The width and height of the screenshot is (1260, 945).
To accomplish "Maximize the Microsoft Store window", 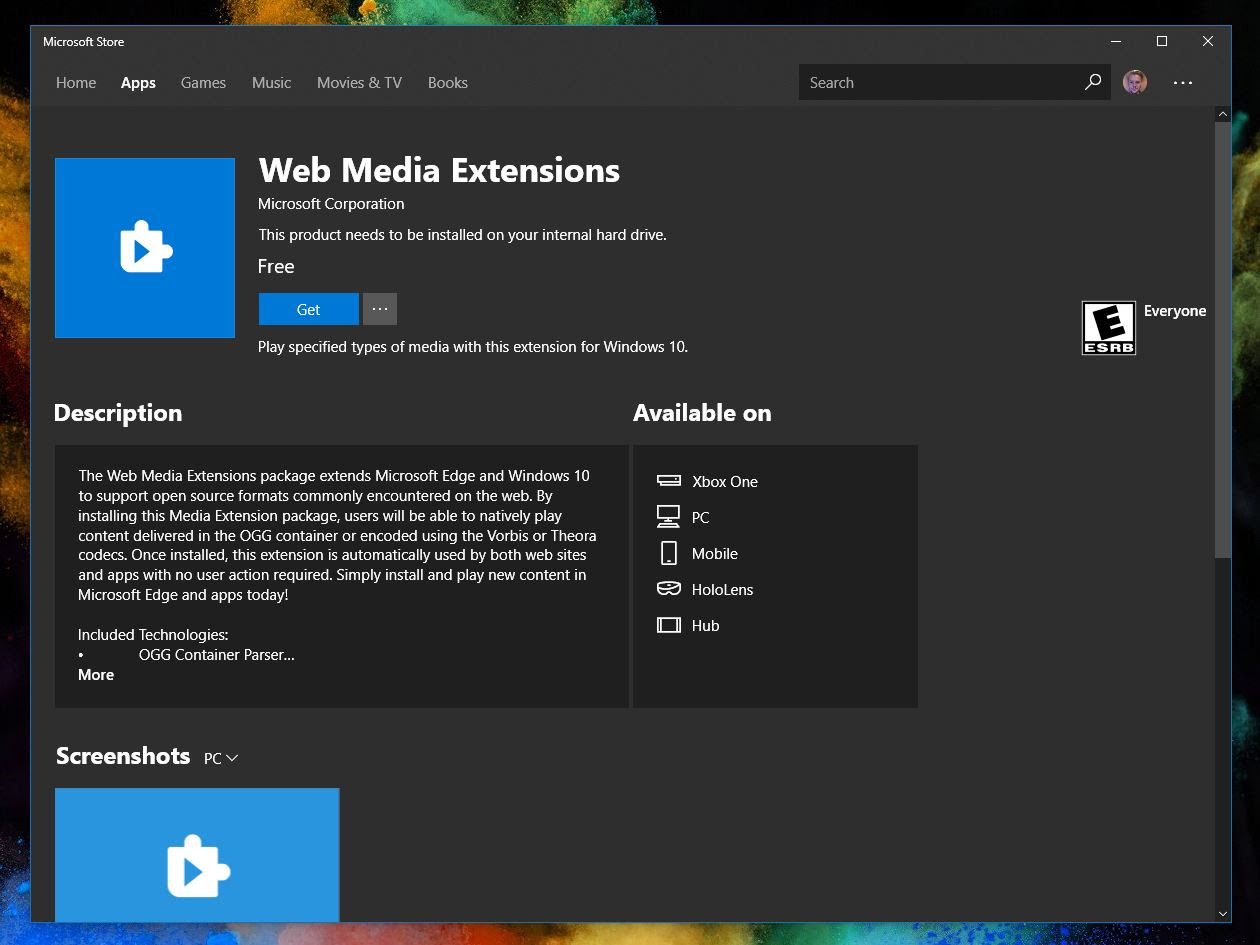I will 1162,41.
